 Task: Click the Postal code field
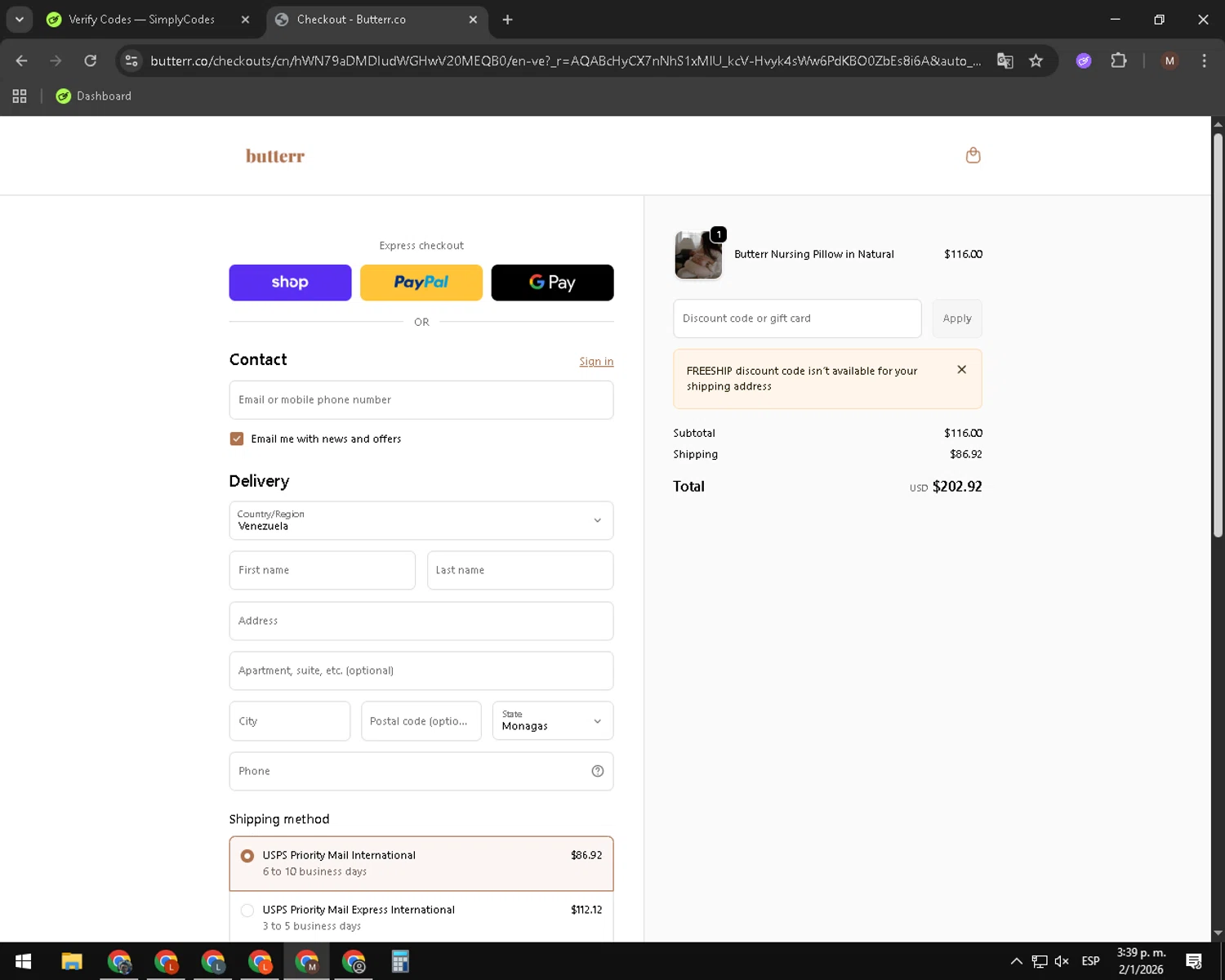click(x=421, y=721)
